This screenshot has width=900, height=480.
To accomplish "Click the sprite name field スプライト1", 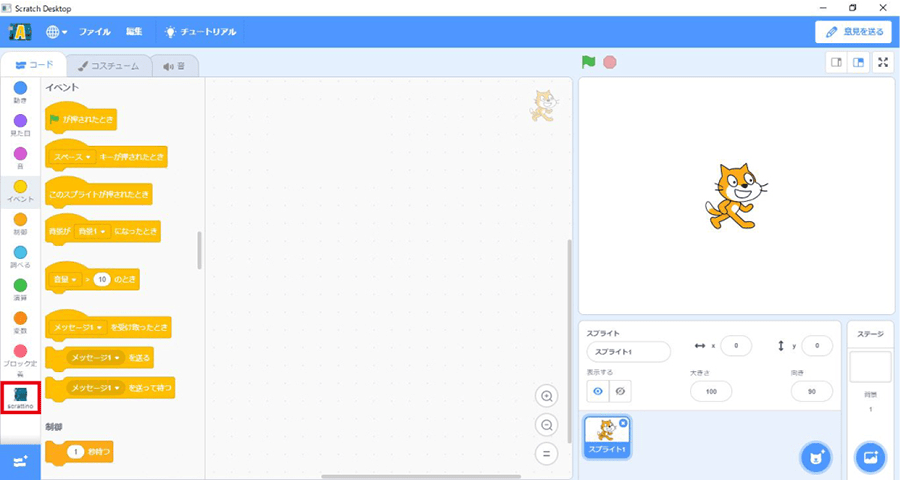I will coord(629,351).
